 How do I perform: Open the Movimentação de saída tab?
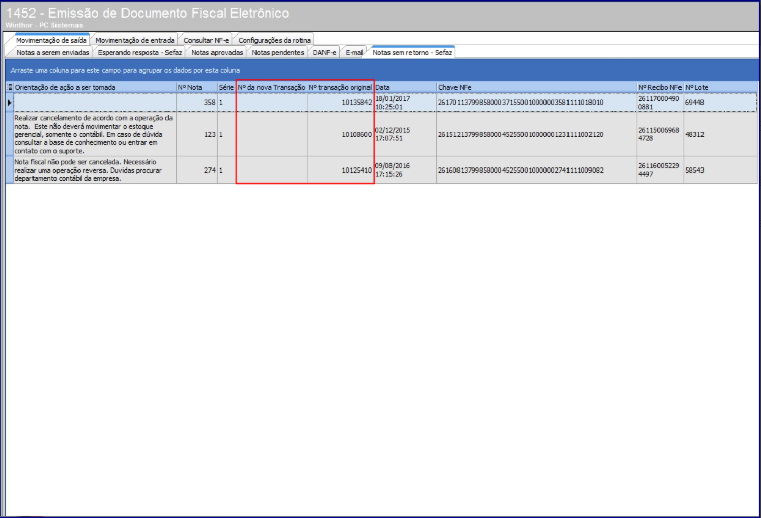[x=51, y=40]
